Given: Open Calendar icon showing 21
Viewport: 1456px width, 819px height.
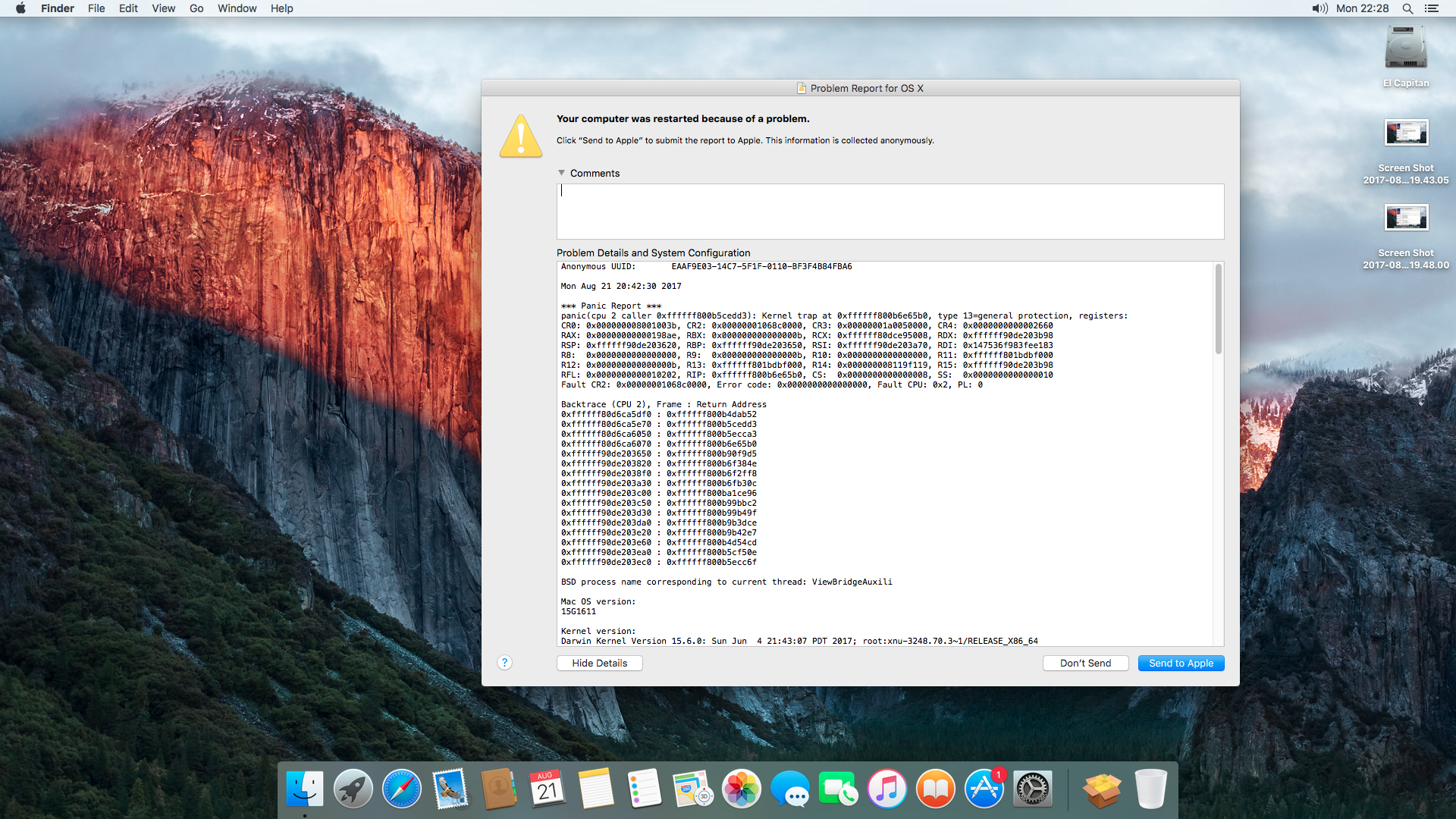Looking at the screenshot, I should [x=548, y=789].
